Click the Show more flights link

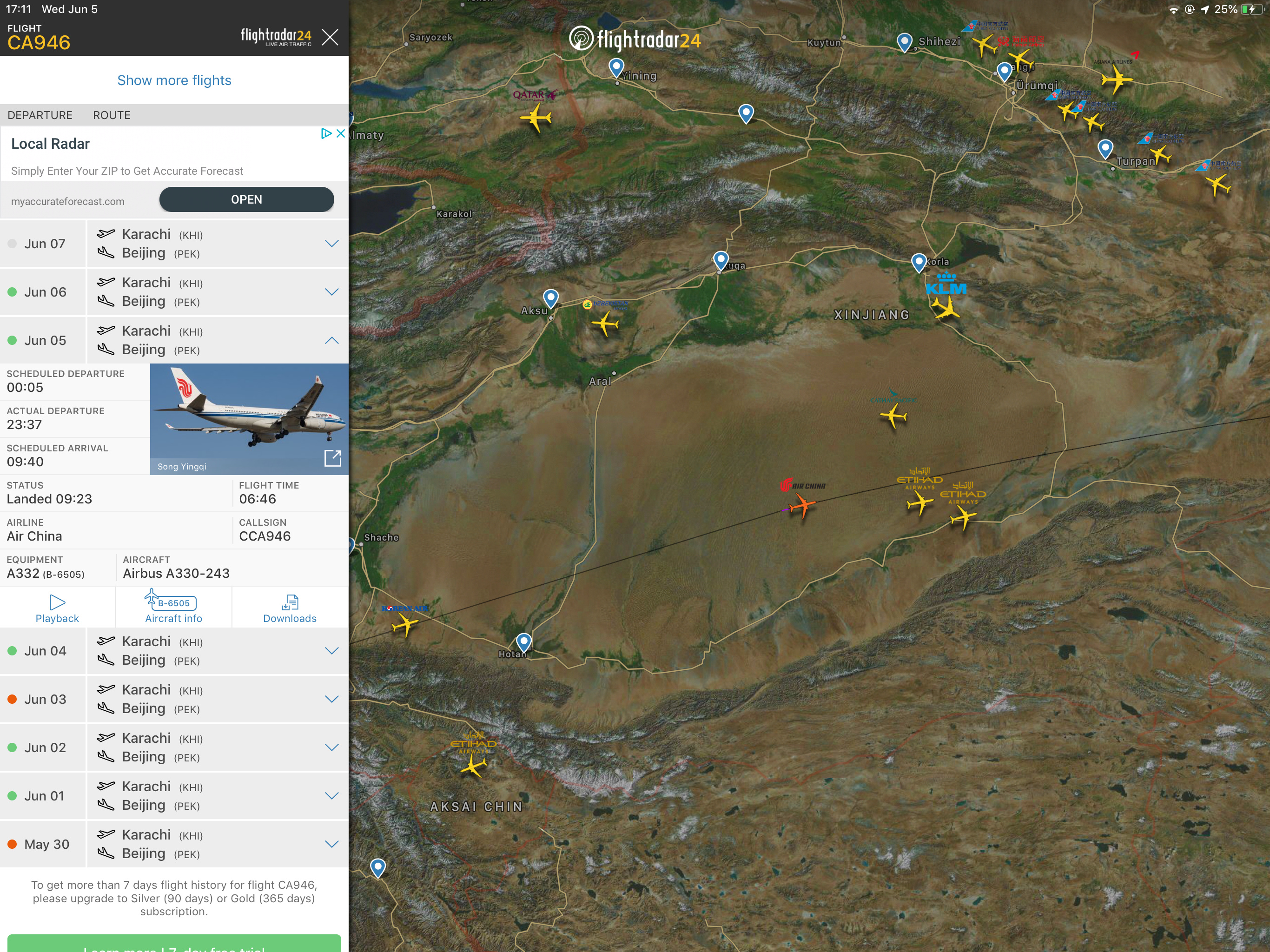coord(174,80)
